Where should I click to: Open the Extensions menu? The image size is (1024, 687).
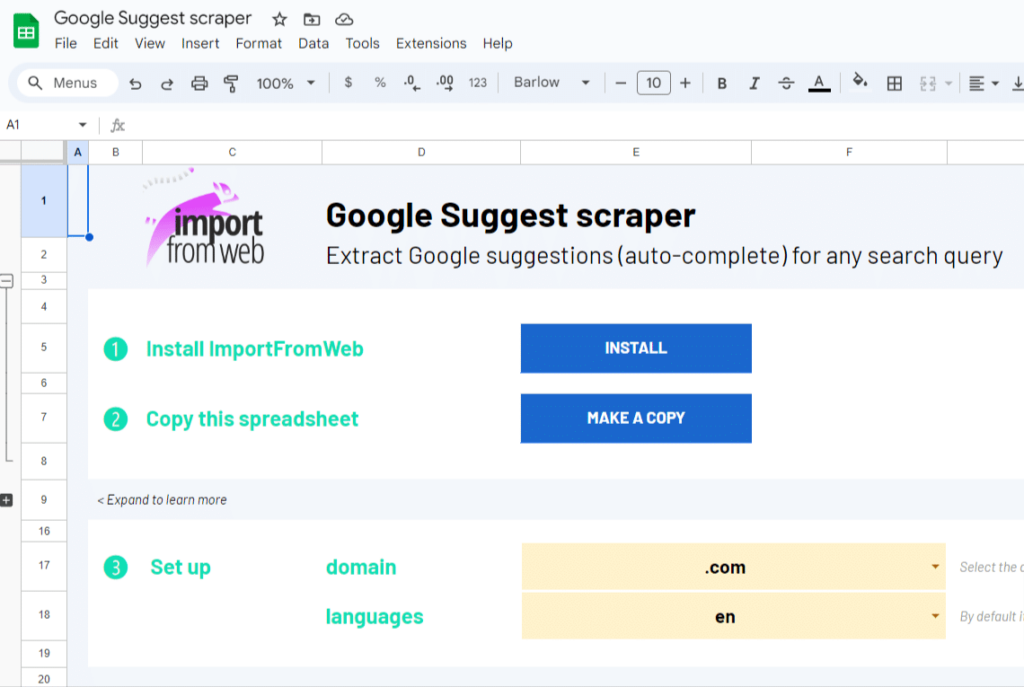point(431,43)
